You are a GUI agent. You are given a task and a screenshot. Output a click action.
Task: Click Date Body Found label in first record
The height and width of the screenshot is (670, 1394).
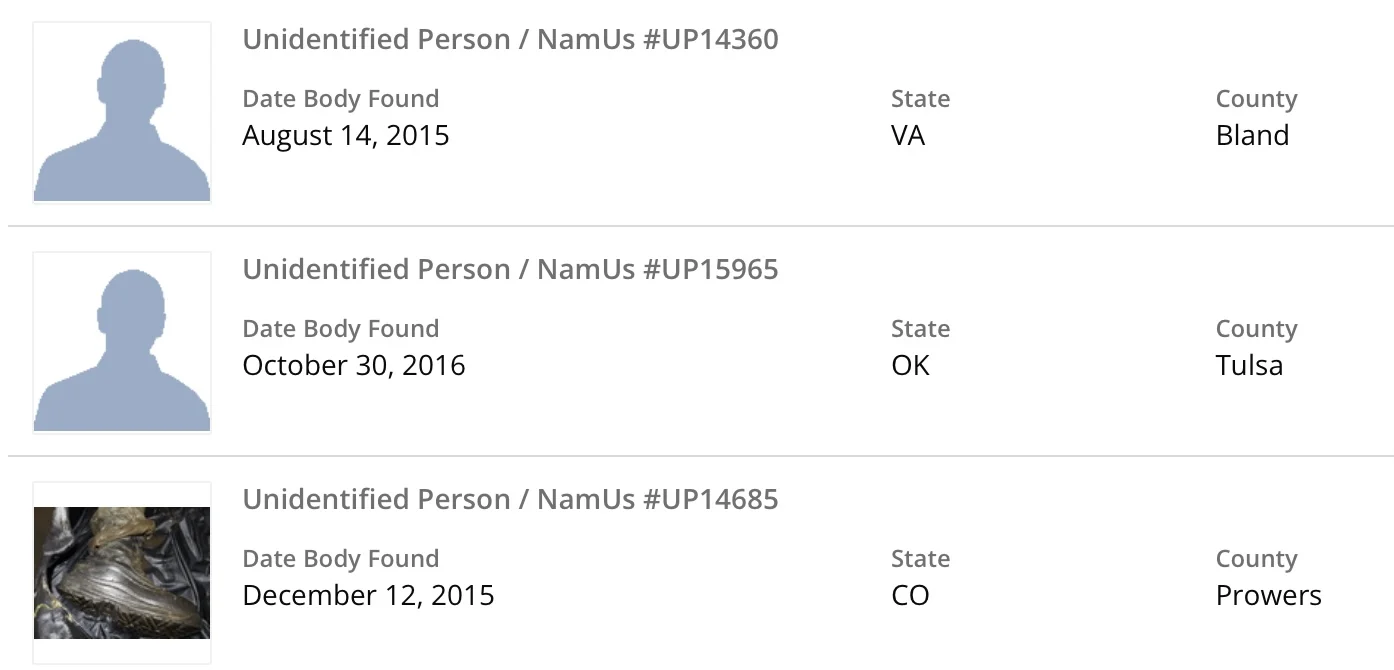[340, 99]
